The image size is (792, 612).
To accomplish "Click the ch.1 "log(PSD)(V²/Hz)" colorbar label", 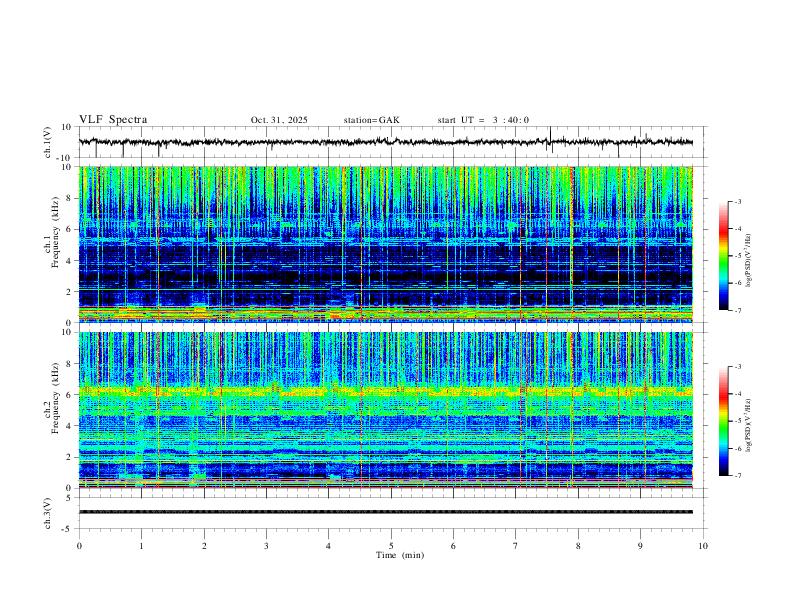I will click(749, 260).
